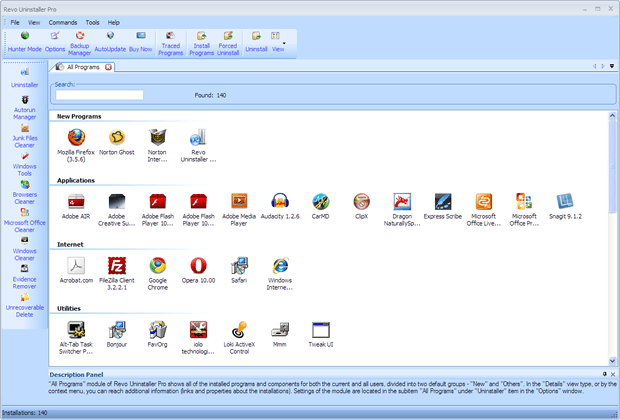Click the Install Programs button
The height and width of the screenshot is (420, 620).
[x=201, y=41]
